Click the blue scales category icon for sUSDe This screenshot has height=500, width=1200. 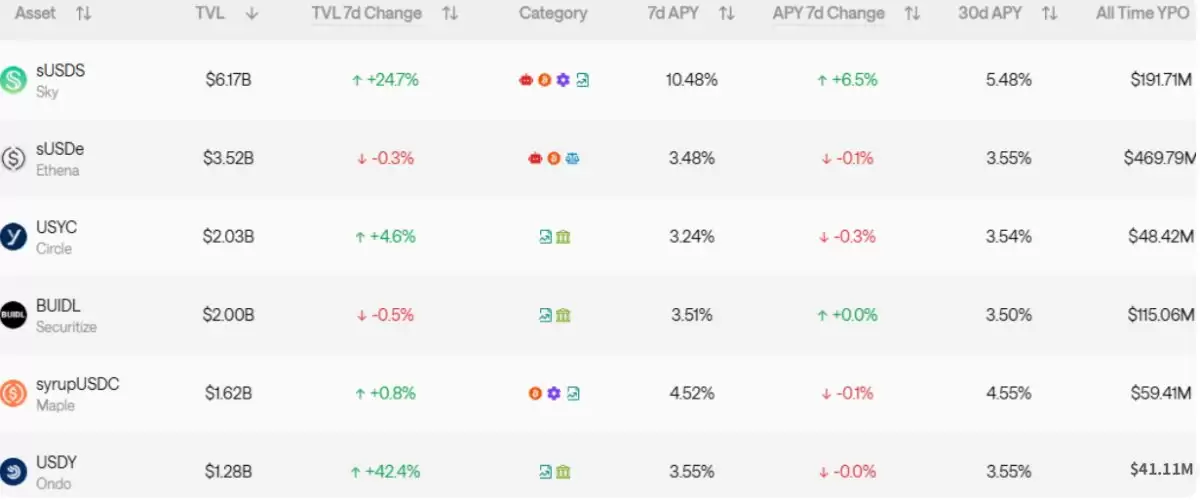(572, 158)
